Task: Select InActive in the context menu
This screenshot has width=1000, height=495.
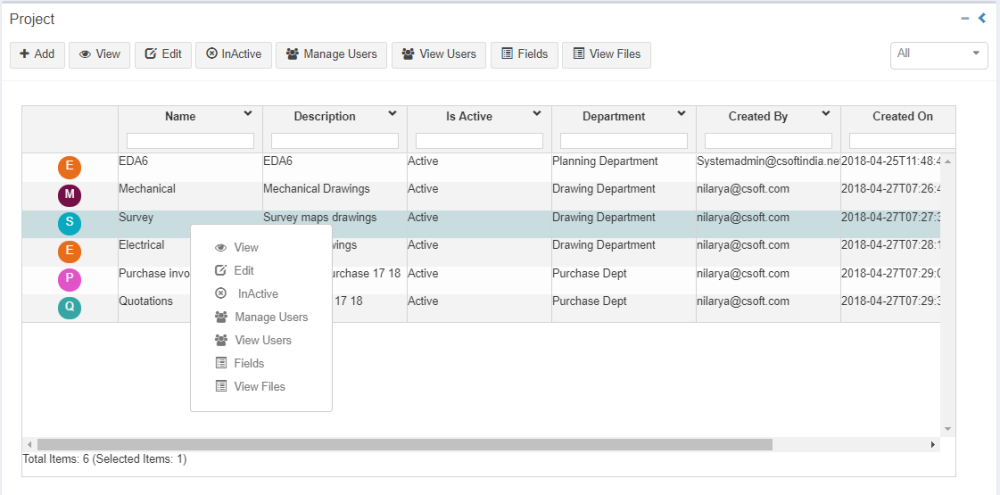Action: [257, 294]
